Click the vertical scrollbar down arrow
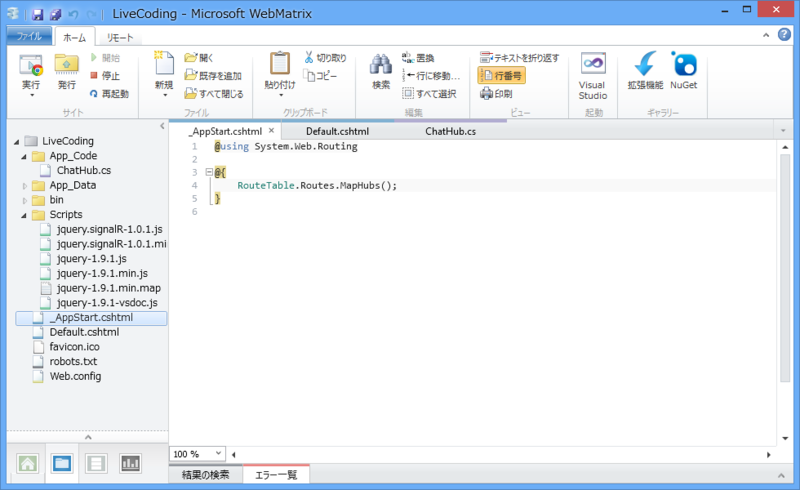 [x=785, y=438]
